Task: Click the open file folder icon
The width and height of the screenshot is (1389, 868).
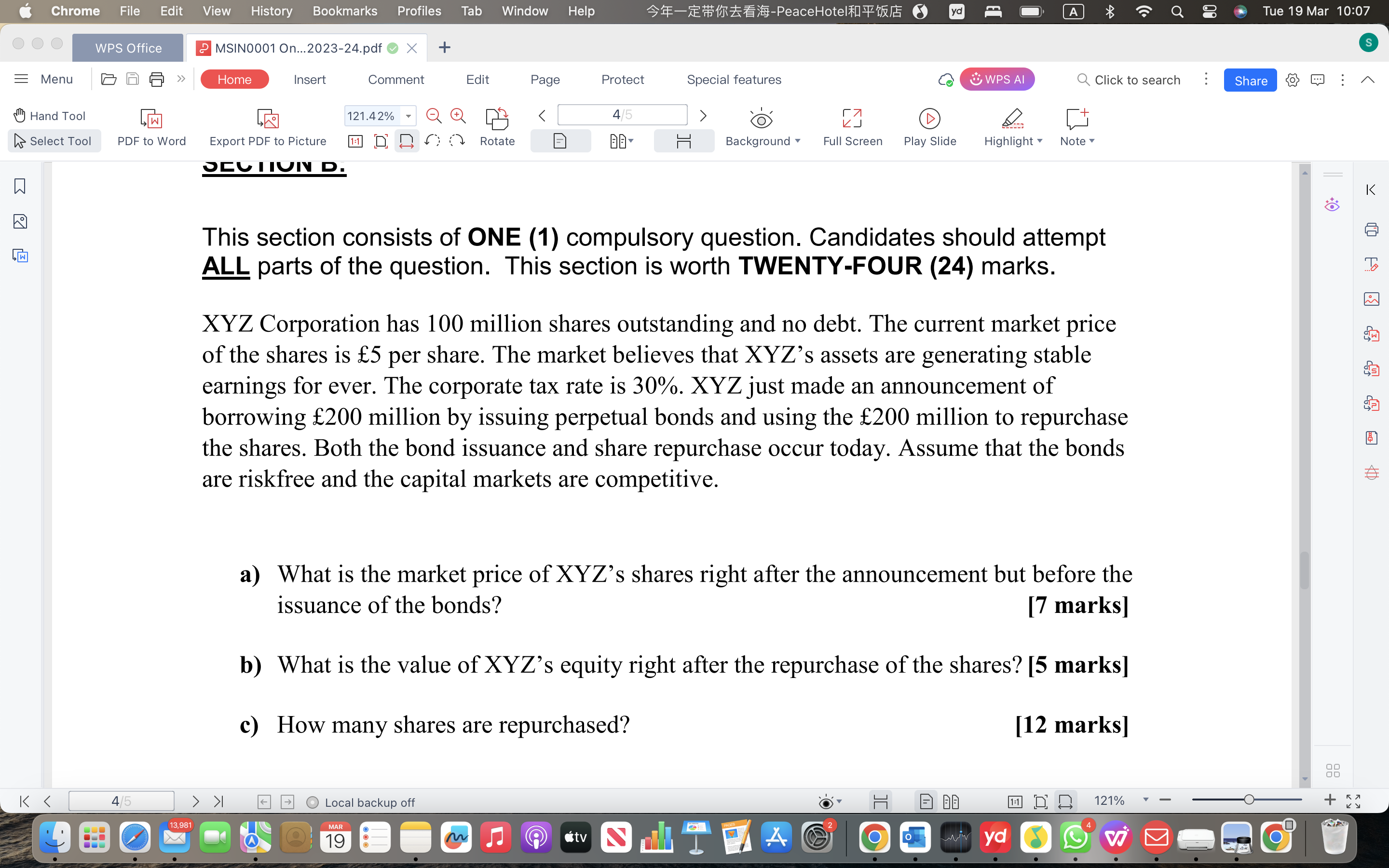Action: coord(109,79)
